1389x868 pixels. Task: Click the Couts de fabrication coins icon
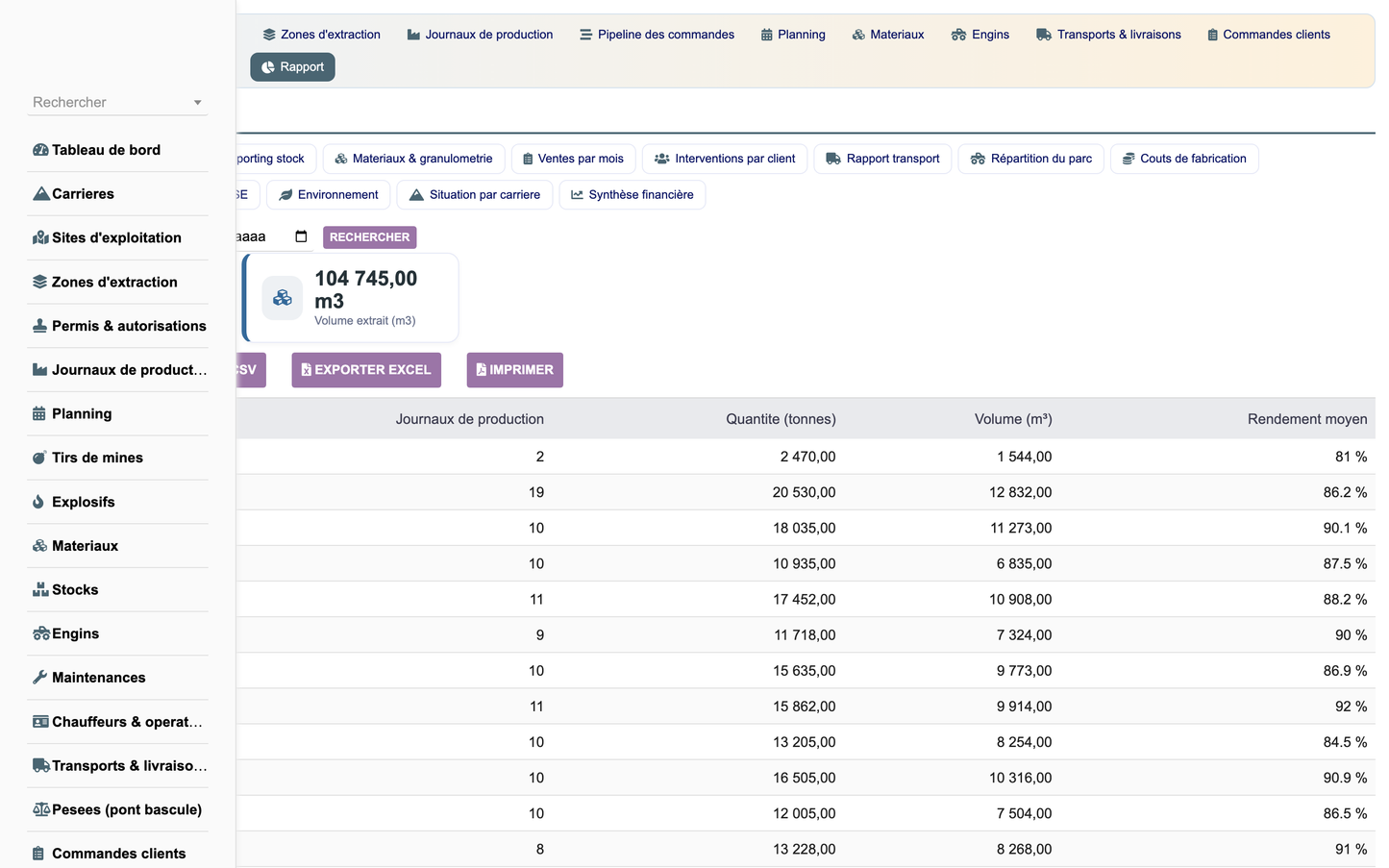click(x=1129, y=159)
